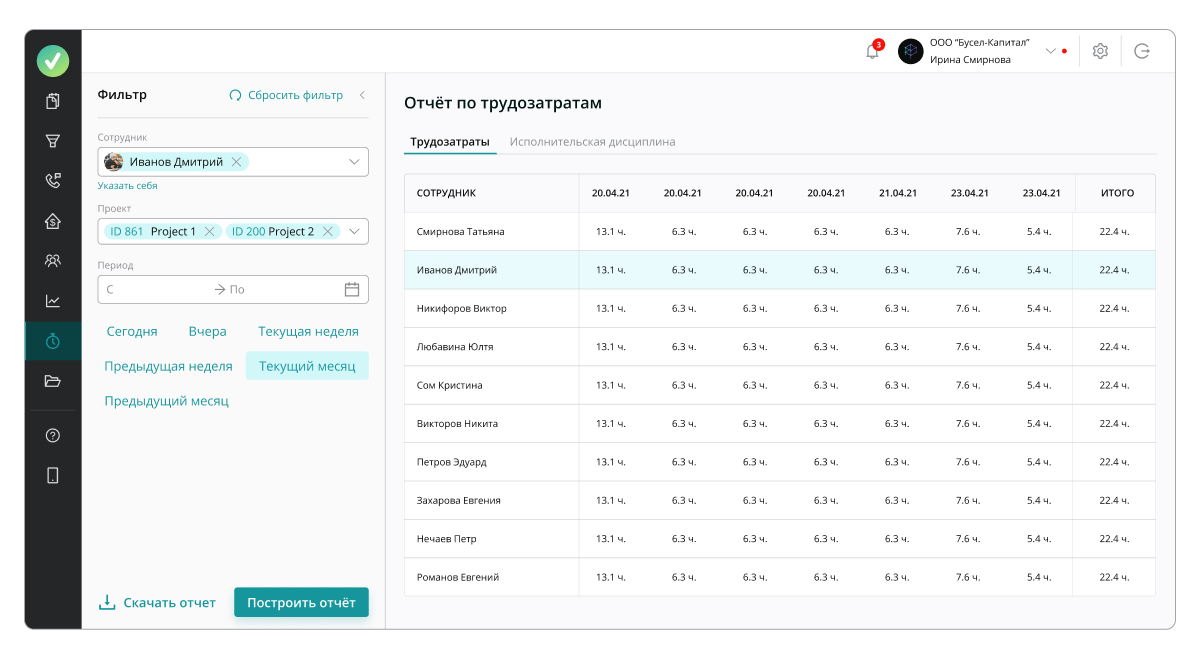Open settings via the gear icon
This screenshot has height=659, width=1200.
(1100, 51)
